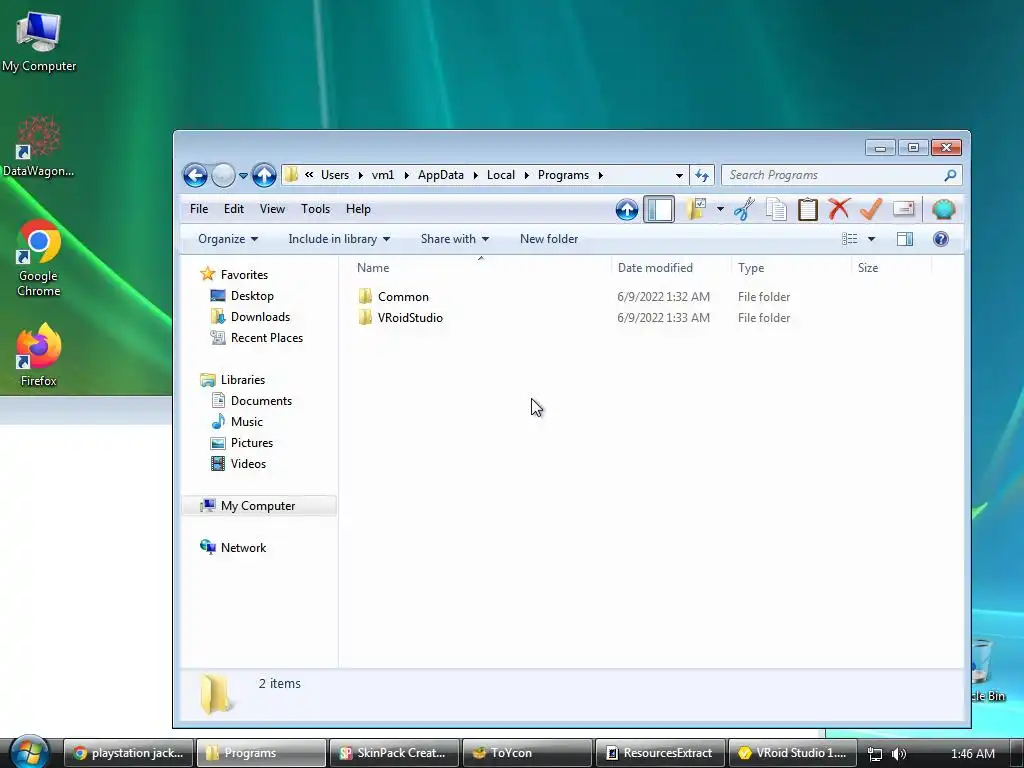Click folder icon at start of address bar
This screenshot has height=768, width=1024.
(x=291, y=174)
